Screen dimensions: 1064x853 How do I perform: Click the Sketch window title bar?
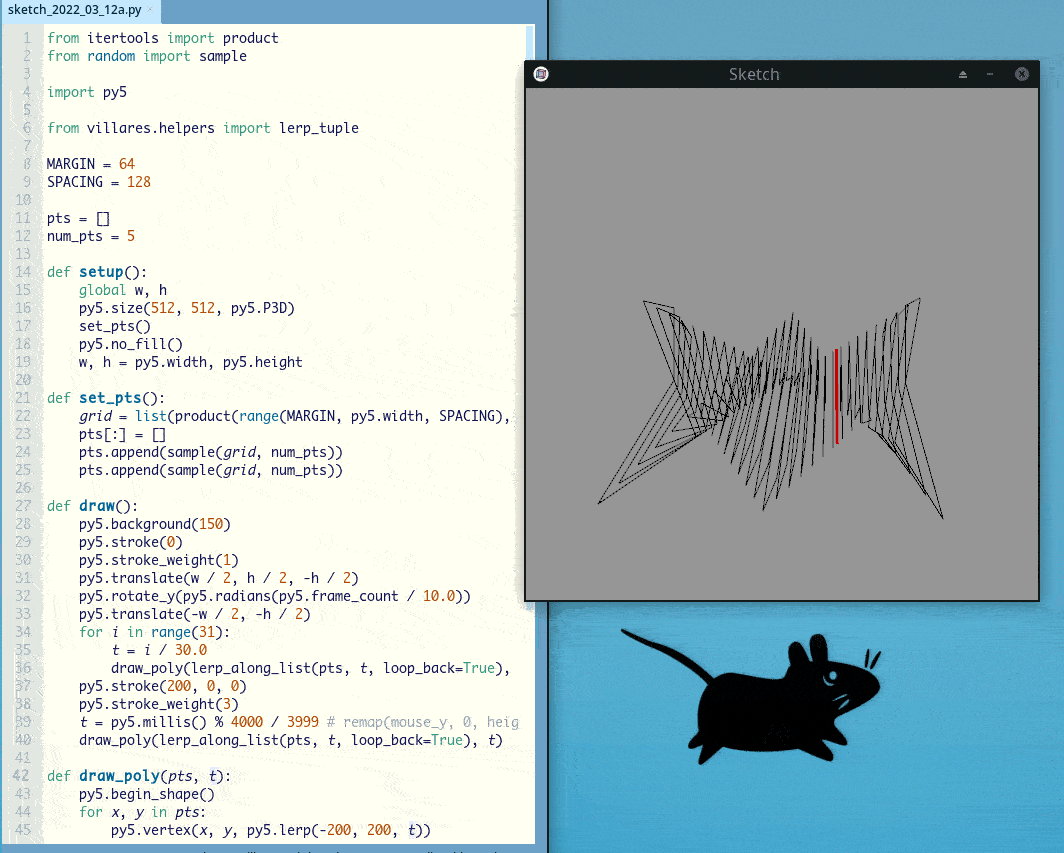pos(753,74)
